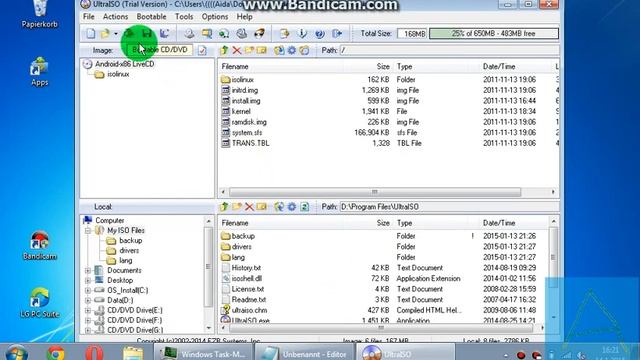This screenshot has width=640, height=360.
Task: Expand the CD/DVD Drive(E:) node
Action: [88, 310]
